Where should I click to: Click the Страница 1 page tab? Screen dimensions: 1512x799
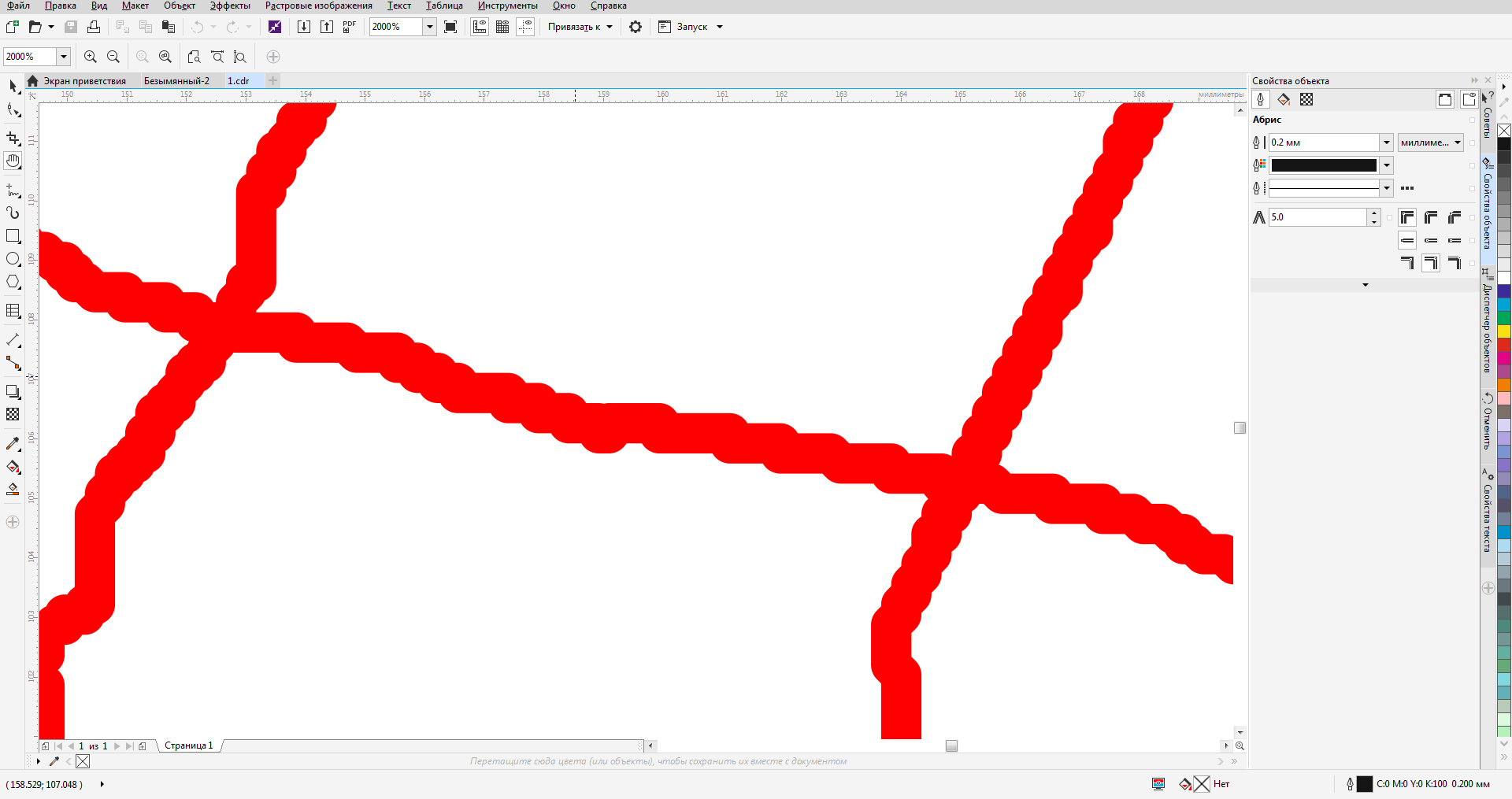pos(189,745)
